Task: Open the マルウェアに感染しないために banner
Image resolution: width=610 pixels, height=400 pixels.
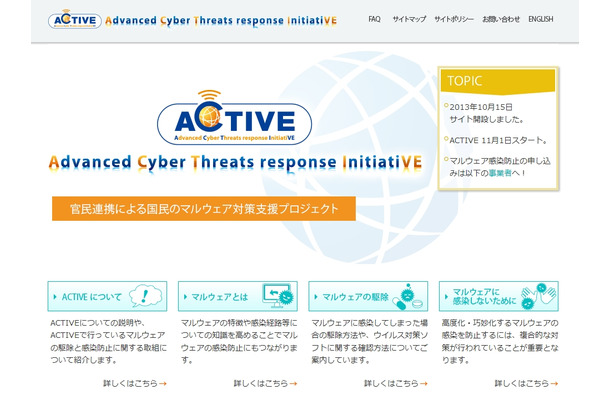Action: (499, 296)
